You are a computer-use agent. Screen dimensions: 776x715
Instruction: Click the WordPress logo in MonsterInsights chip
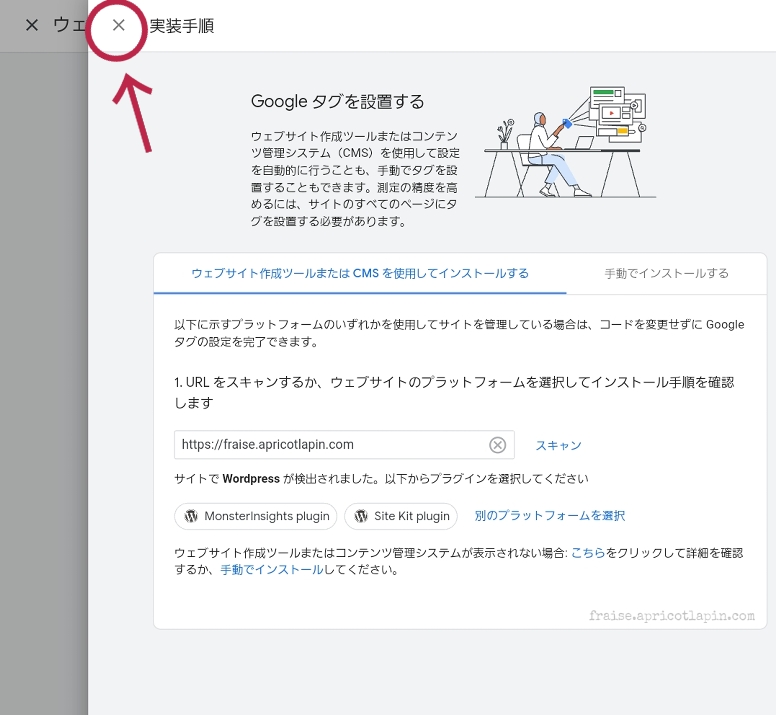click(191, 516)
